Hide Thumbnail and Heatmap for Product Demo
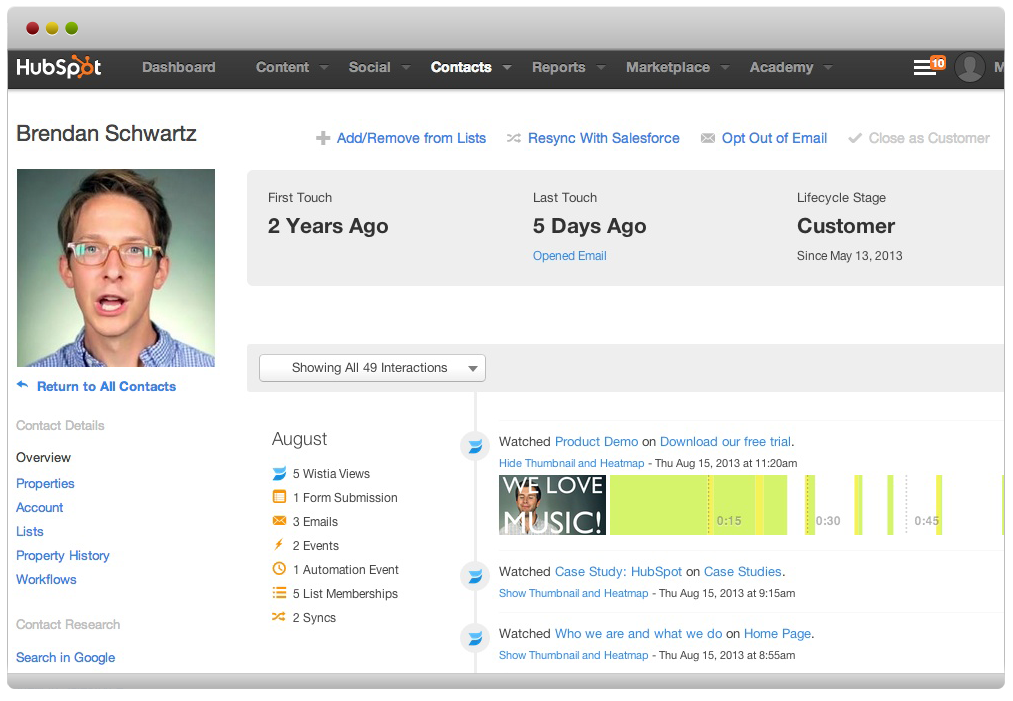 coord(571,463)
